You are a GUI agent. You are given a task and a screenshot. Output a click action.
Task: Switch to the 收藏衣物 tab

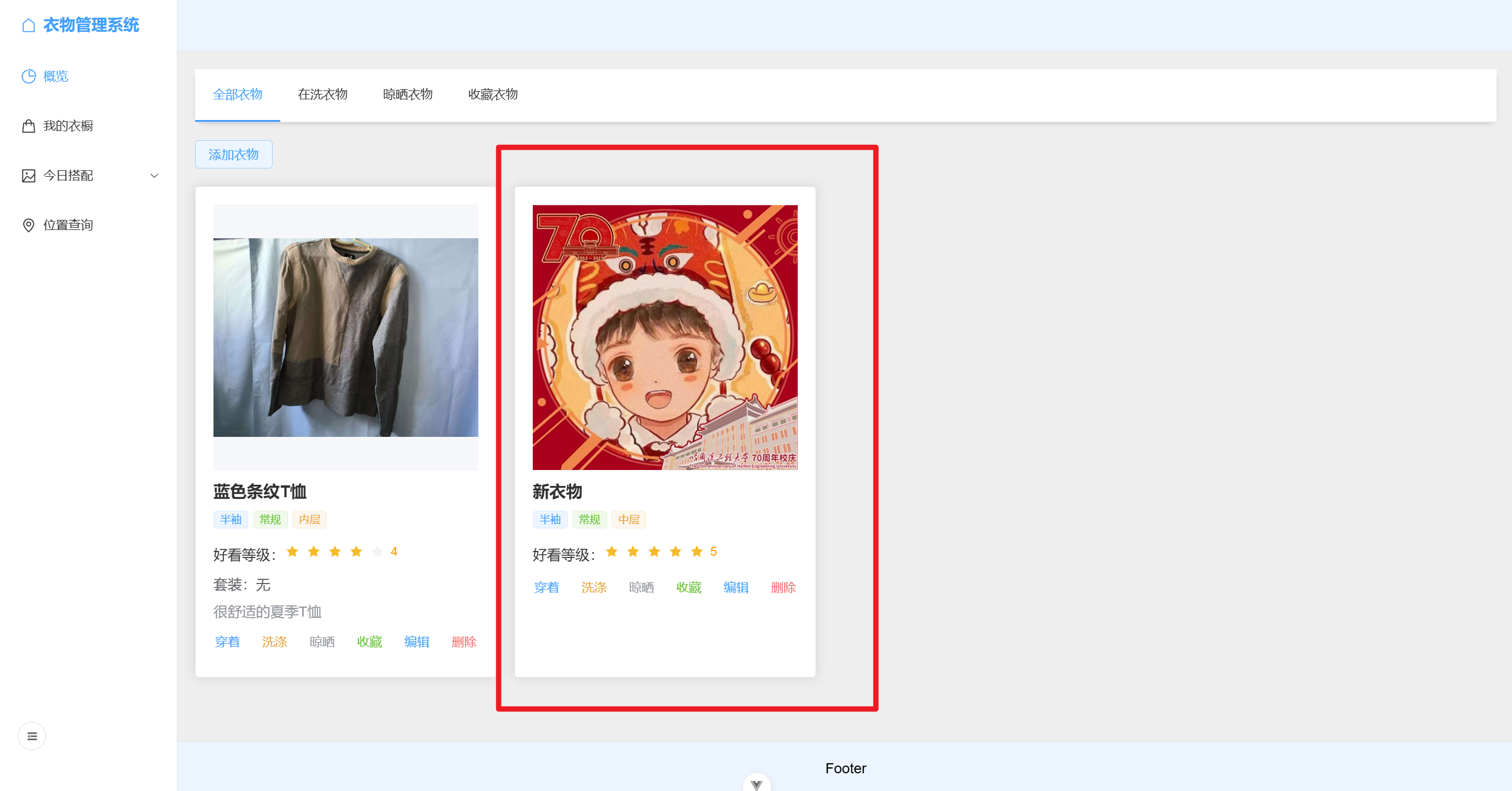click(493, 95)
